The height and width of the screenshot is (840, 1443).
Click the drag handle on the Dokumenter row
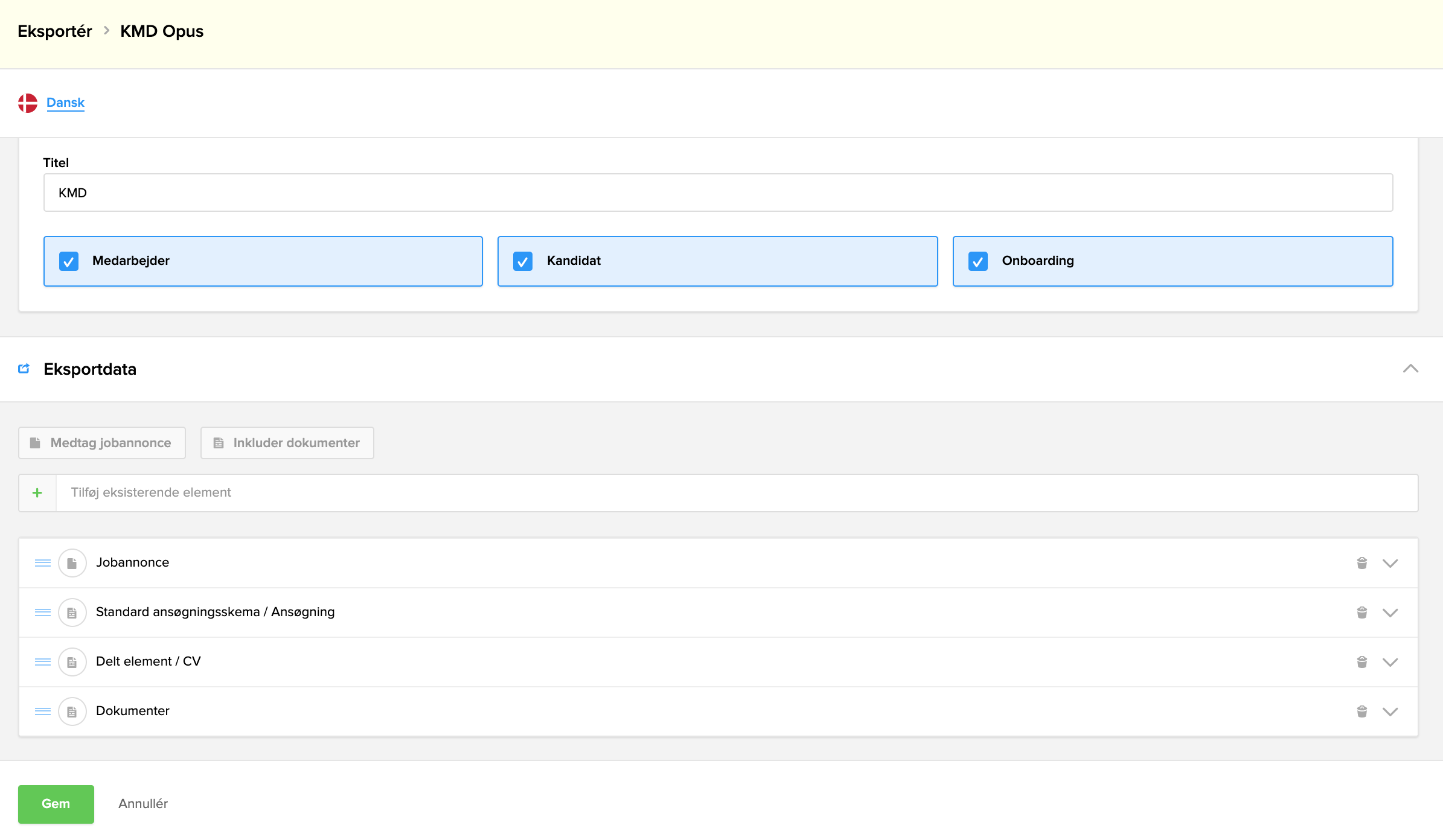point(43,711)
